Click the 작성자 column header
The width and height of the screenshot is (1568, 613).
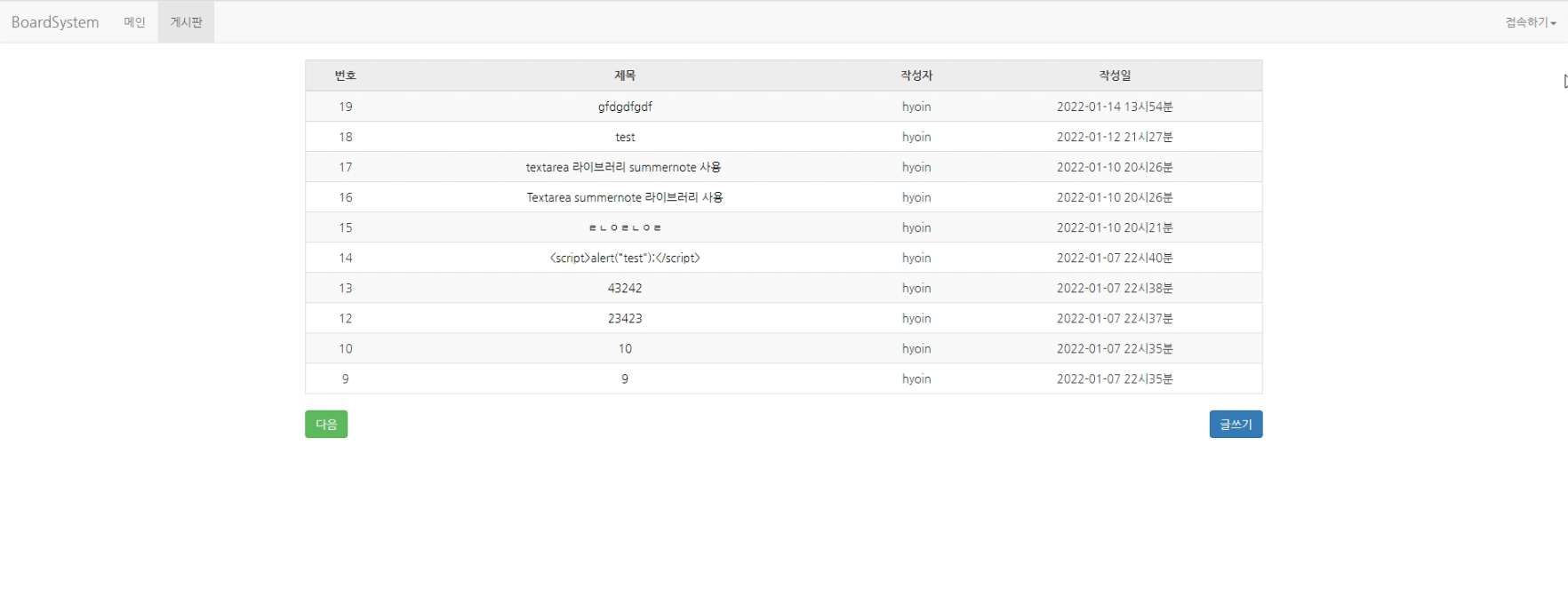(916, 76)
